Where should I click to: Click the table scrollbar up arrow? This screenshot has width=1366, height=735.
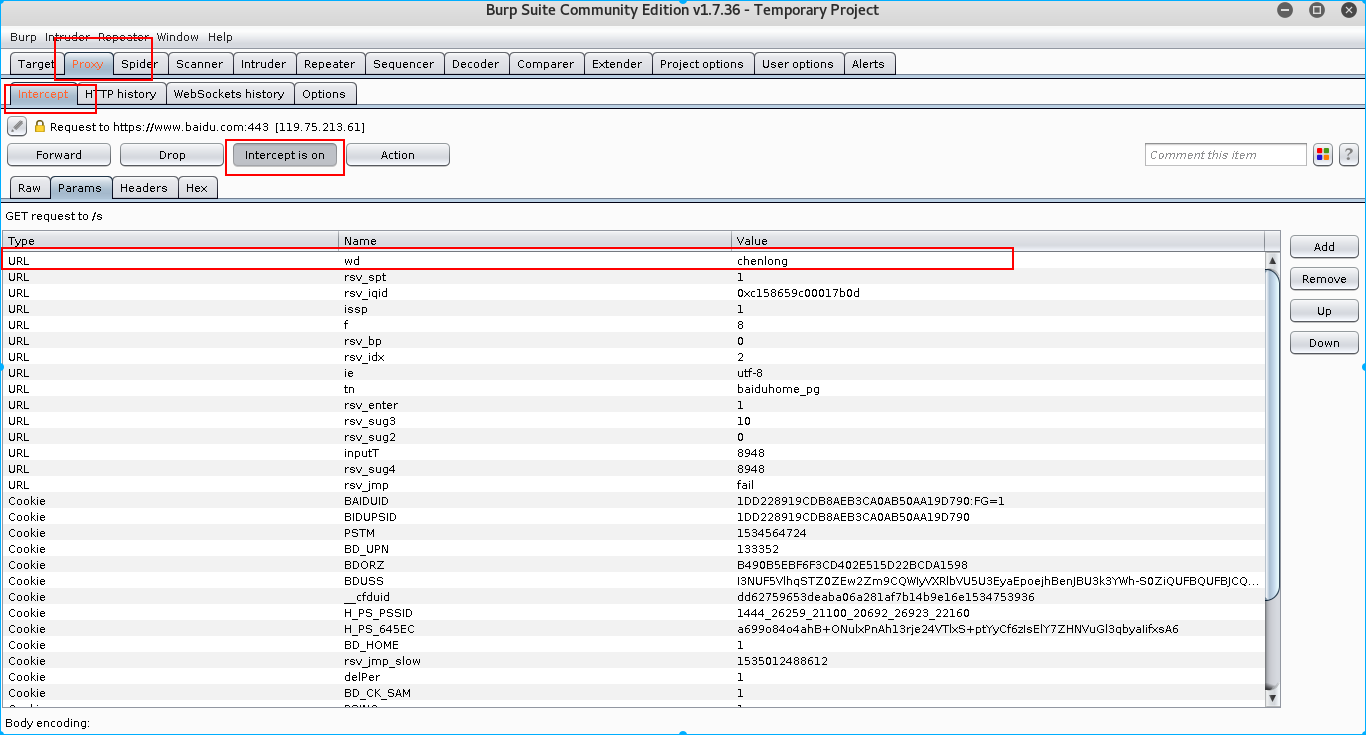pos(1272,260)
